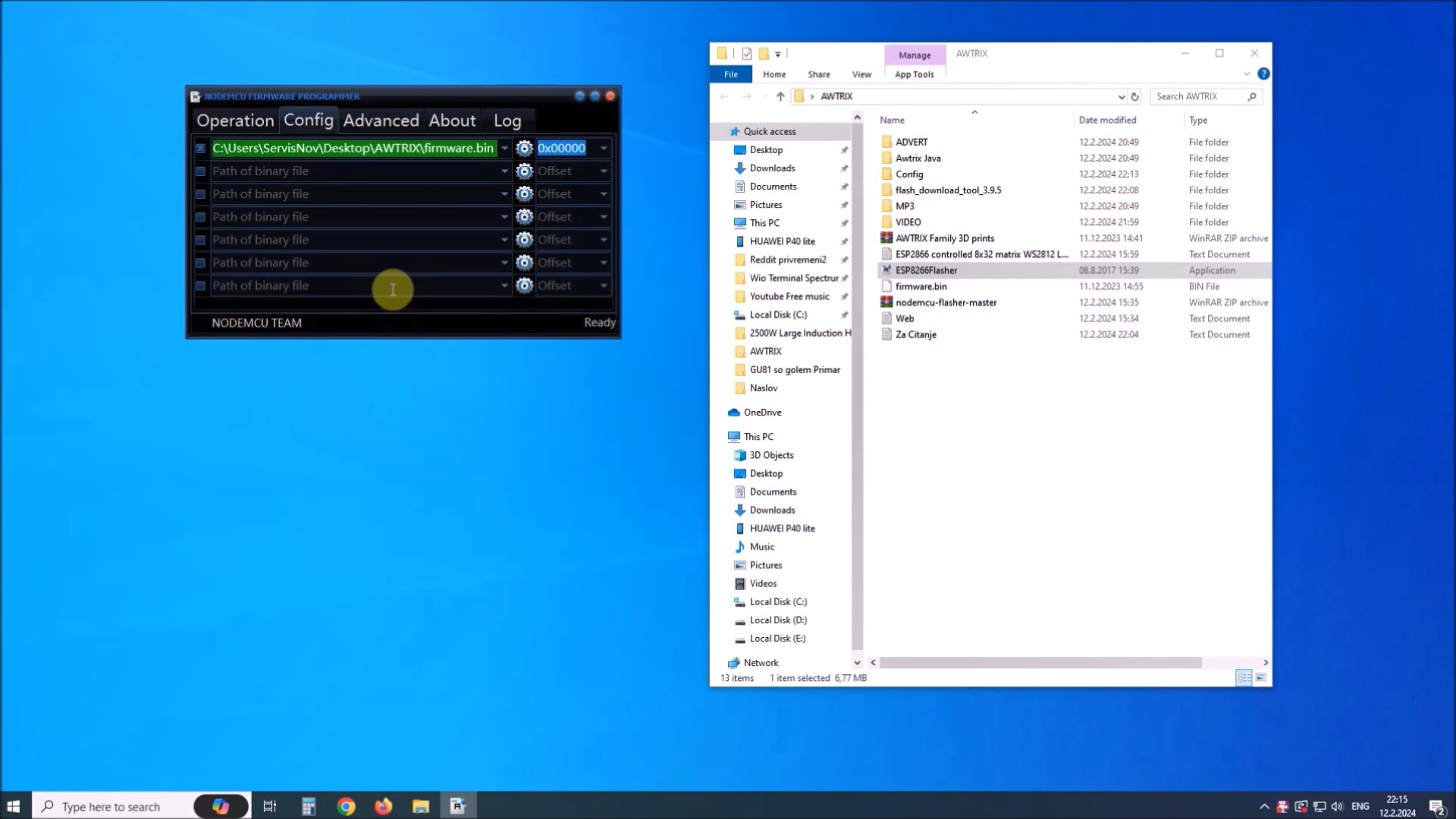Open Downloads in Quick access
This screenshot has width=1456, height=819.
pyautogui.click(x=772, y=168)
